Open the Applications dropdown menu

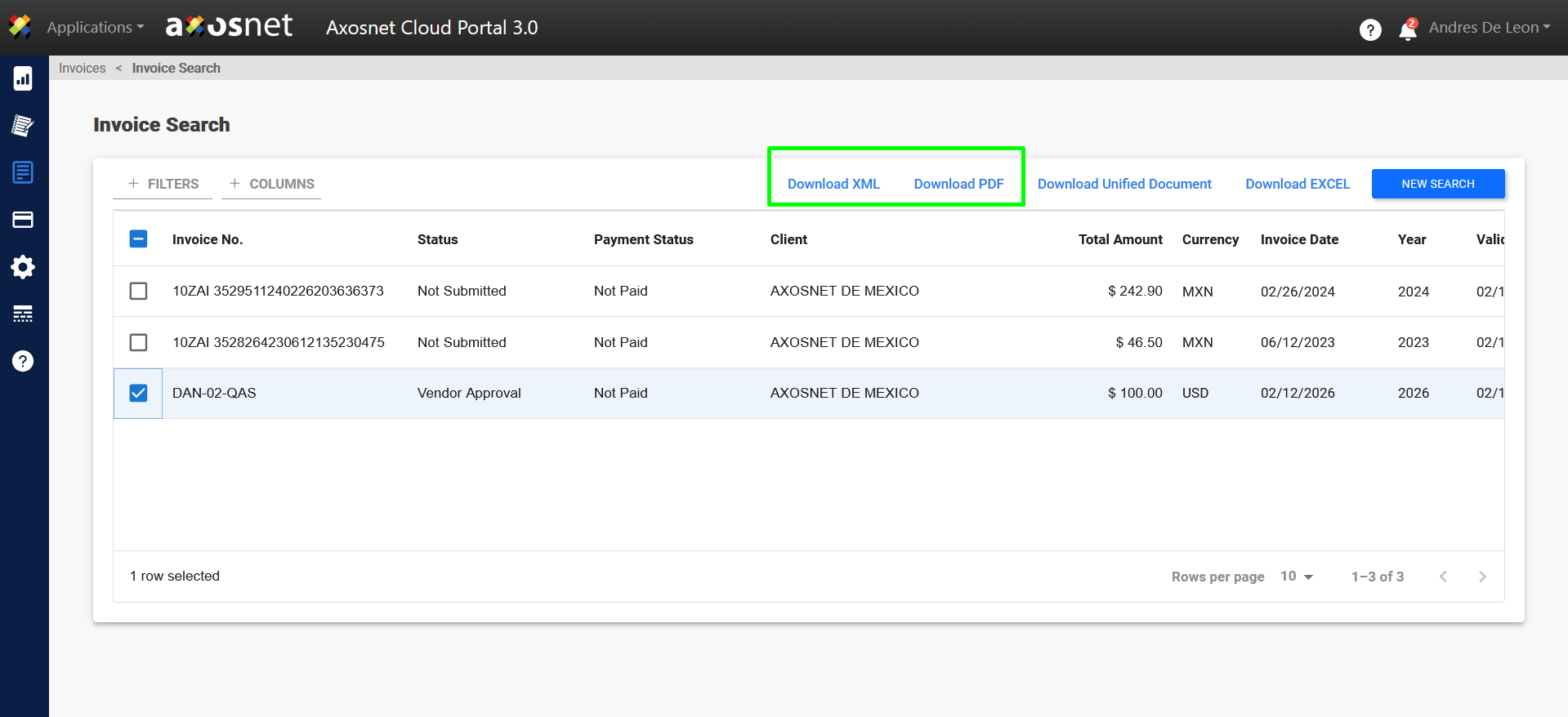click(x=95, y=27)
